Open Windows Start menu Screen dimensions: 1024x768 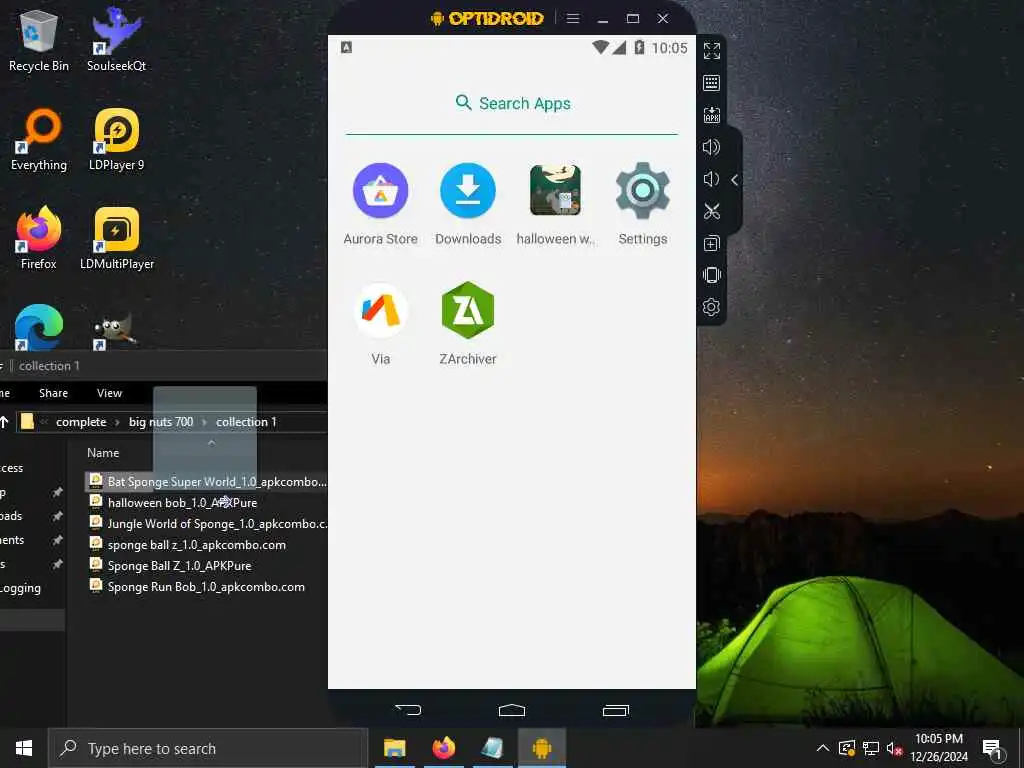(24, 748)
